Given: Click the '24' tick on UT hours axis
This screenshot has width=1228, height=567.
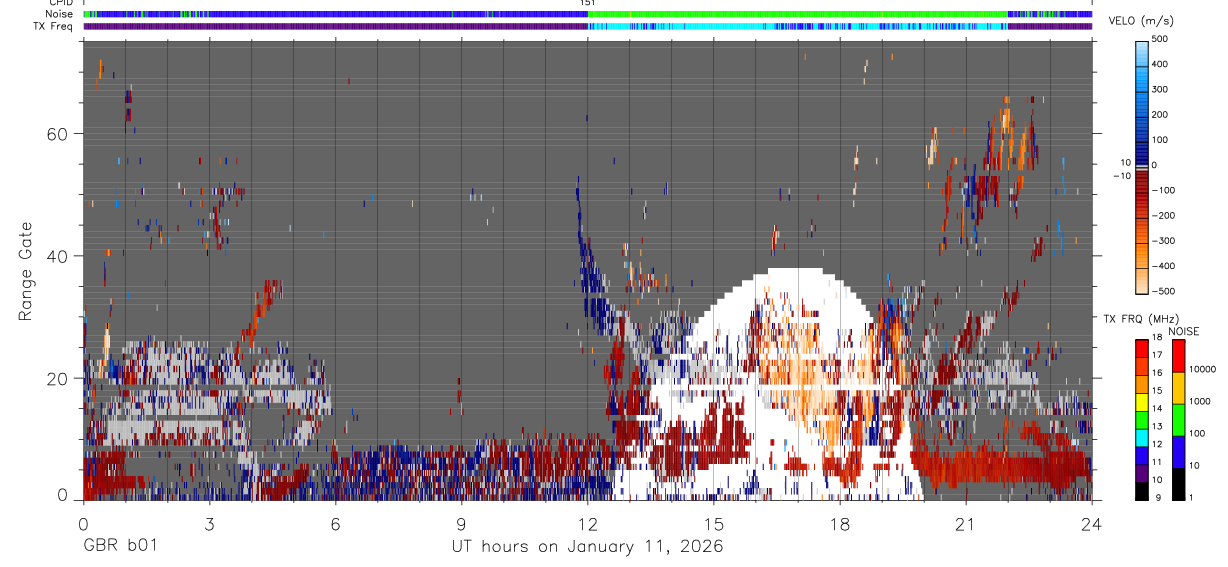Looking at the screenshot, I should 1091,524.
